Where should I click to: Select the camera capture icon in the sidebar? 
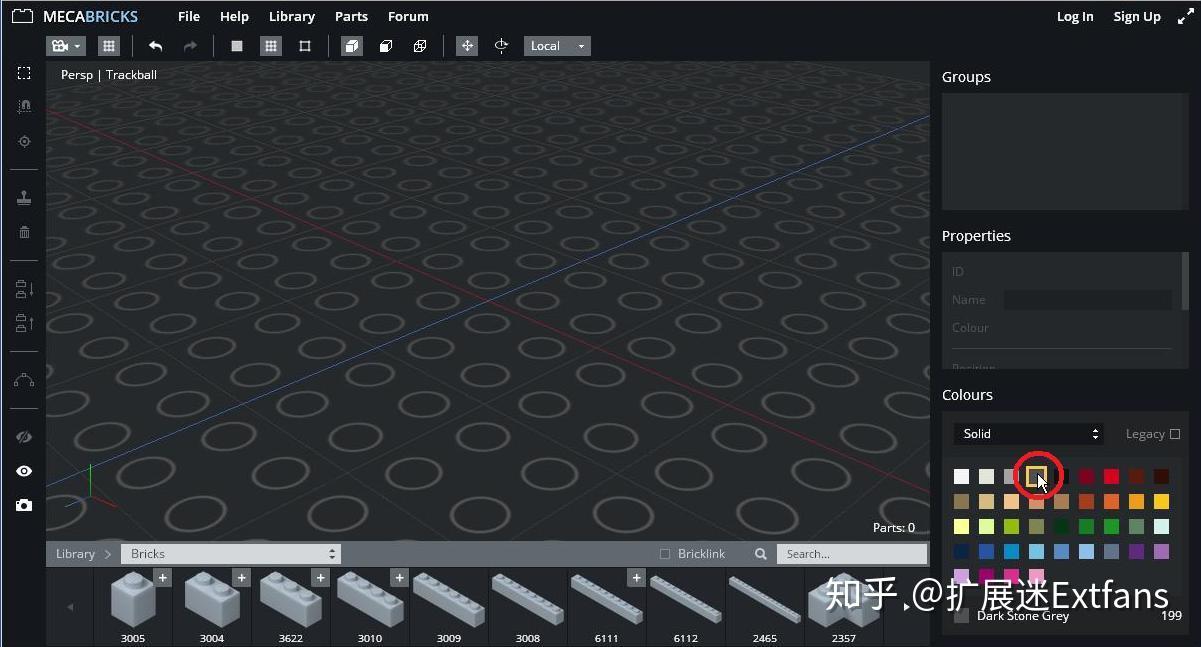point(24,505)
